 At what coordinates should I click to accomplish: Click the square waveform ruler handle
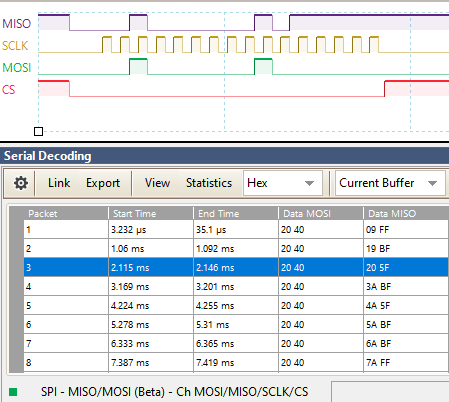[x=38, y=131]
